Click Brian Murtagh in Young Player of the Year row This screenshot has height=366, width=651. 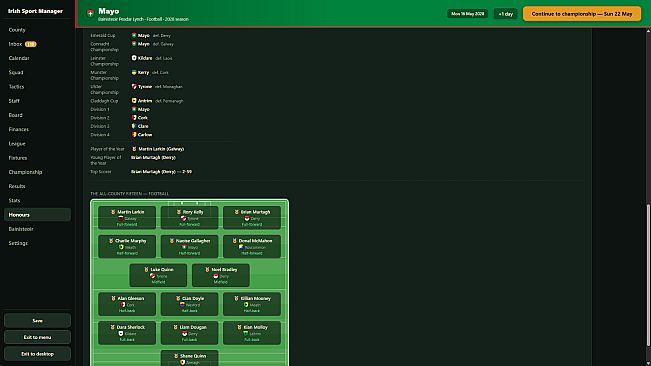[x=153, y=157]
